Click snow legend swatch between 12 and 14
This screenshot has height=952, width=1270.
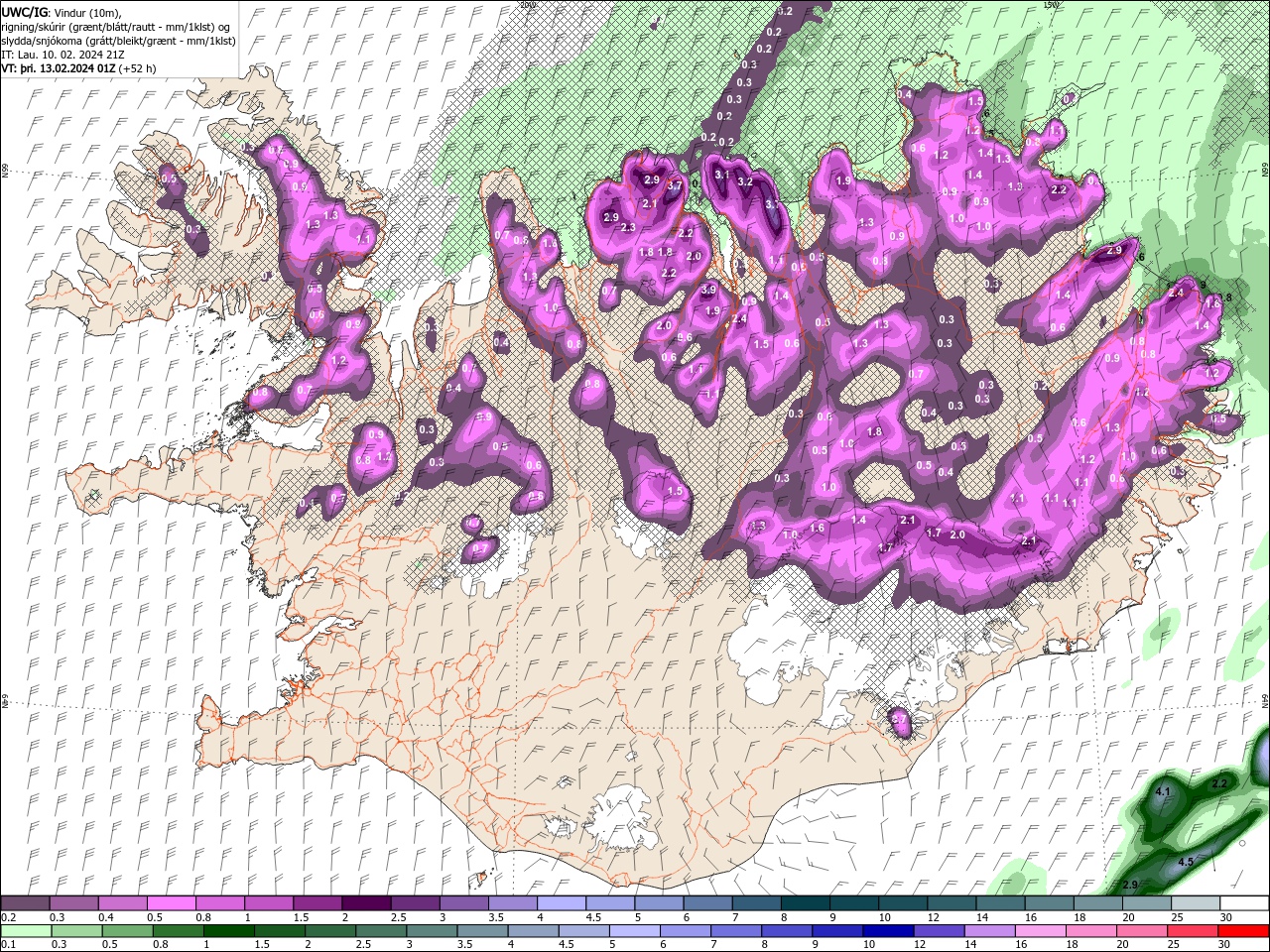point(951,903)
